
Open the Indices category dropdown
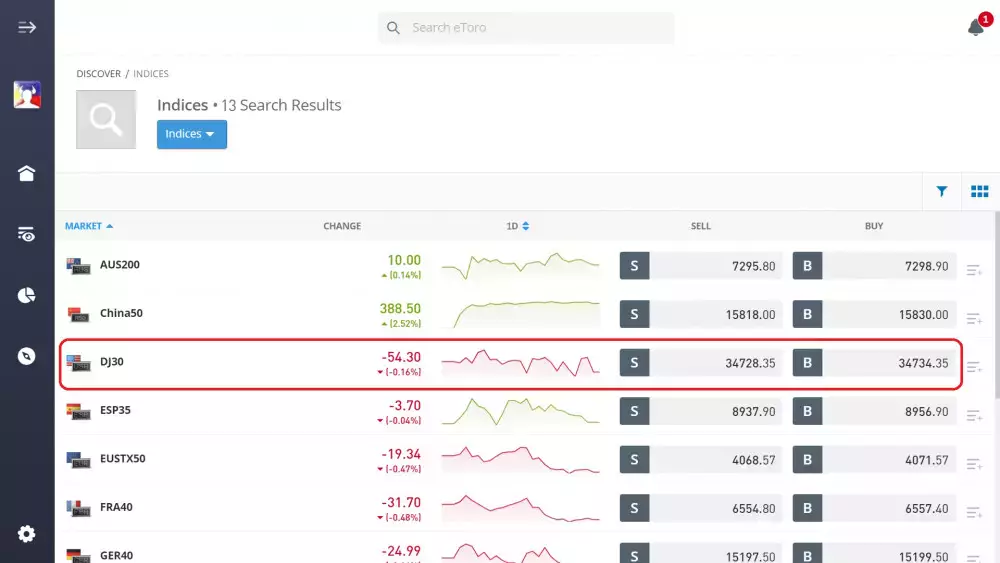pos(192,134)
